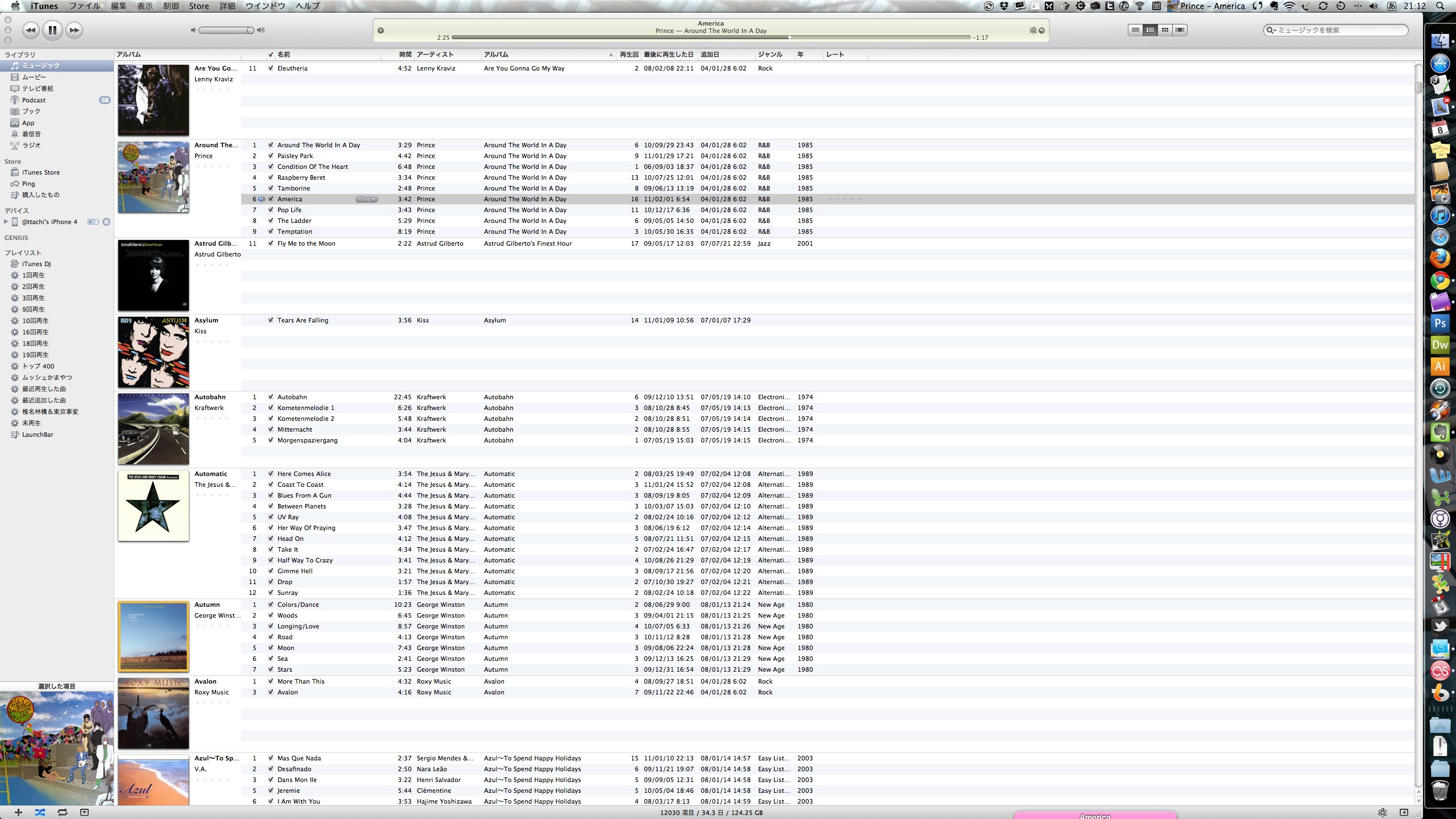Go back to the previous track

point(31,30)
